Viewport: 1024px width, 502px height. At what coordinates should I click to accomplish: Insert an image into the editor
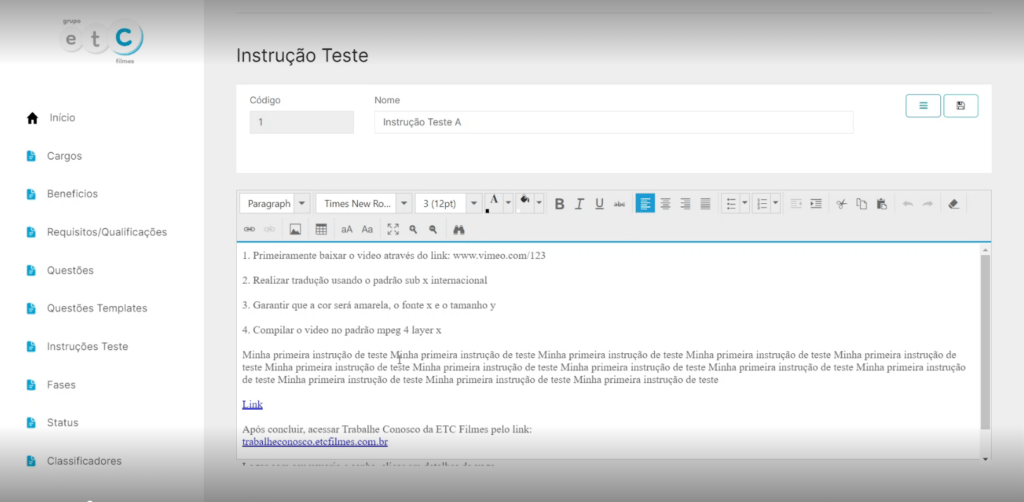click(x=295, y=229)
